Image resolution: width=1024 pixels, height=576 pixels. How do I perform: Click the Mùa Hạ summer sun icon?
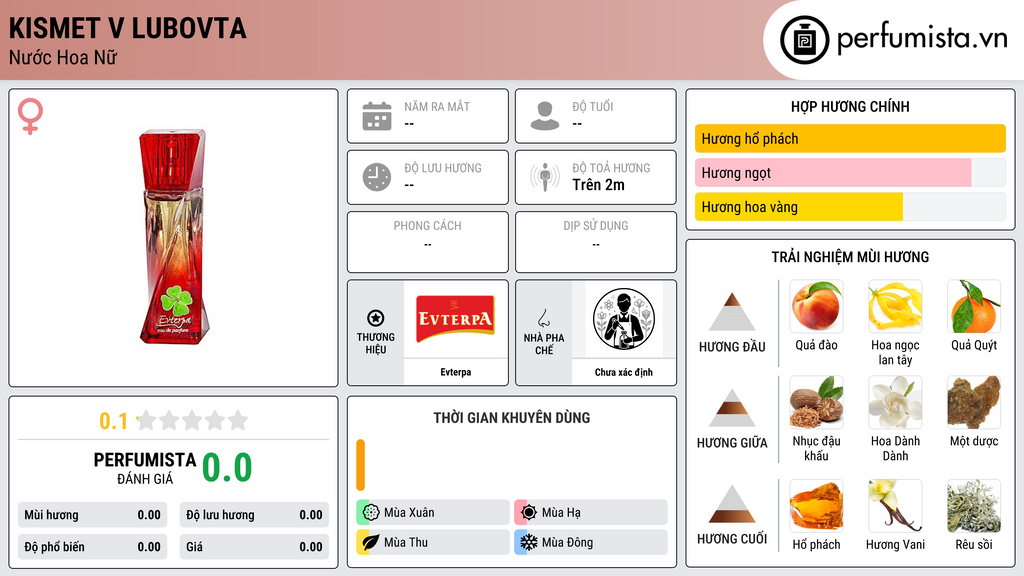[x=529, y=512]
